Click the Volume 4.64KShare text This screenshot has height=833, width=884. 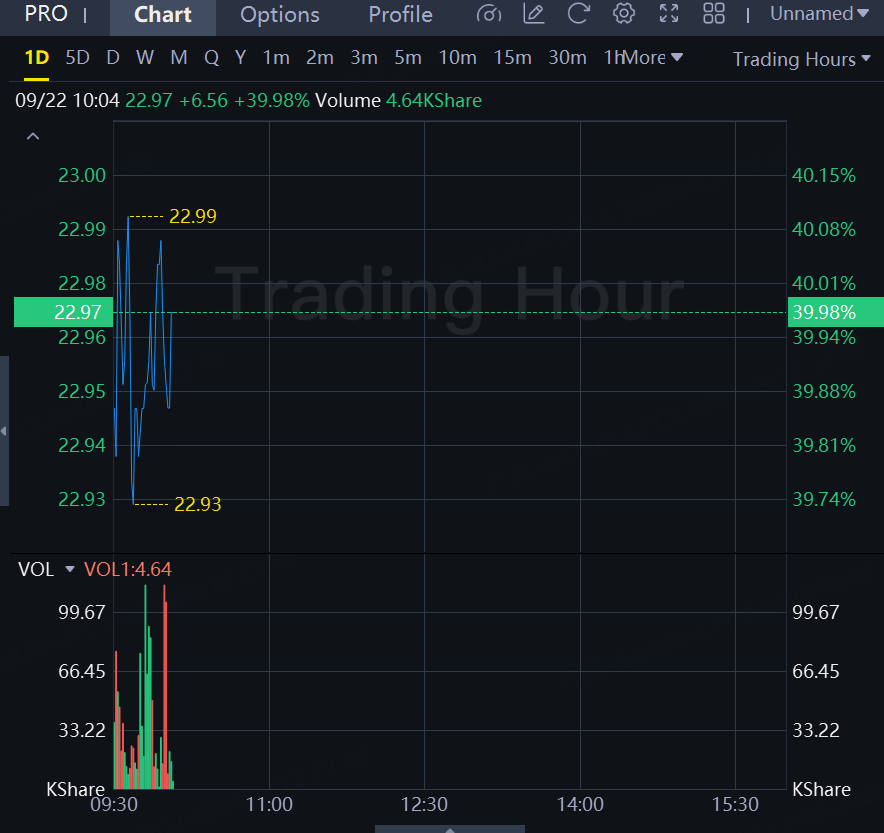click(398, 101)
